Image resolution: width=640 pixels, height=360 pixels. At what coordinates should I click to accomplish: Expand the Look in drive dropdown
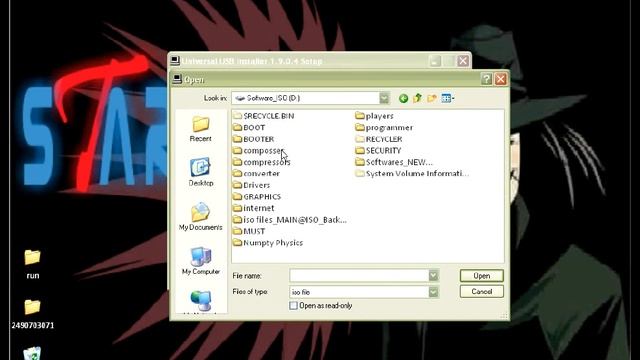(384, 98)
